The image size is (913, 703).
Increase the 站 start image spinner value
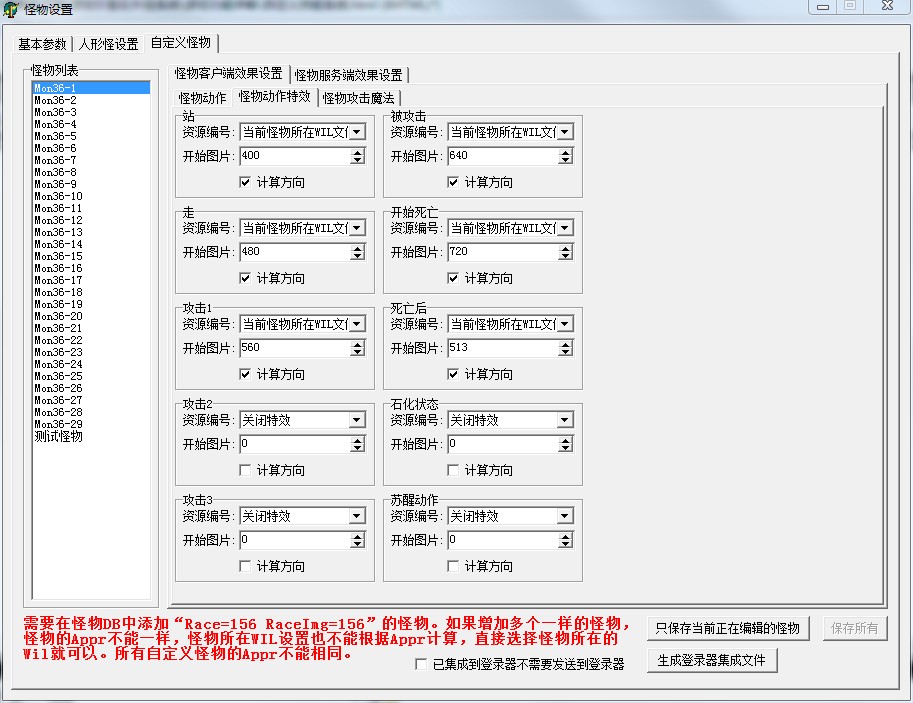(357, 152)
